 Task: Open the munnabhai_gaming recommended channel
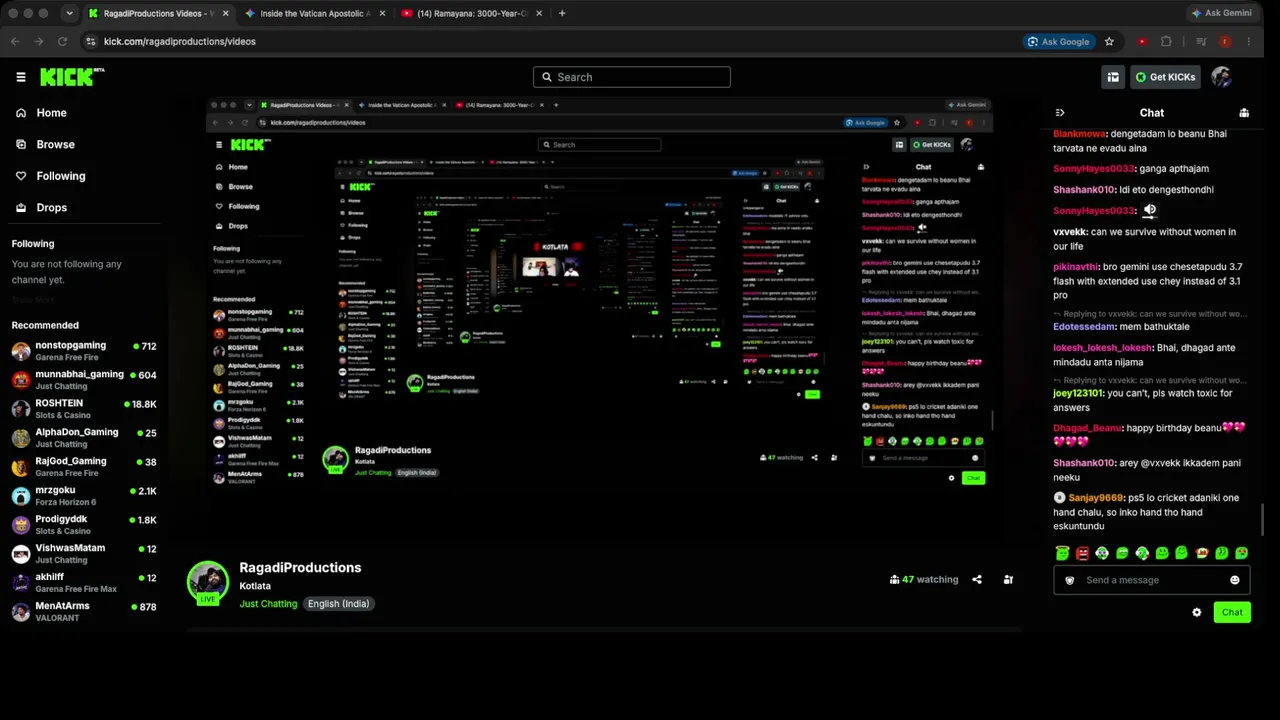(x=84, y=380)
